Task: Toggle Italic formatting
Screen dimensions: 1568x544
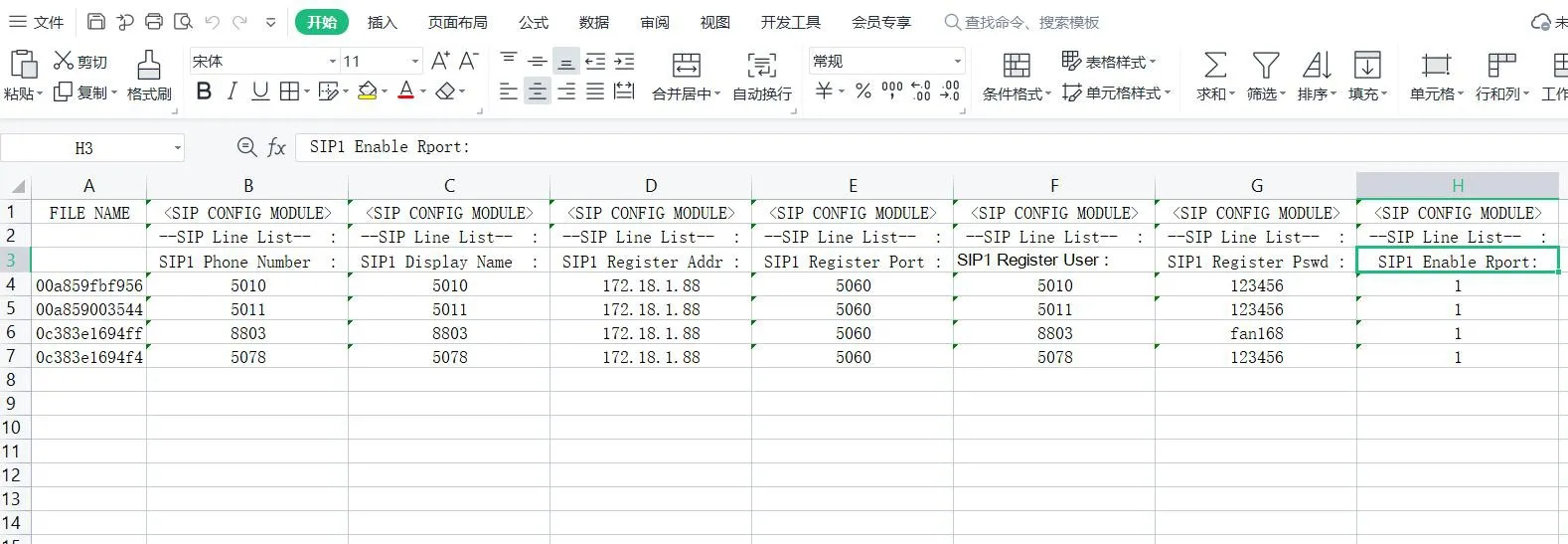Action: coord(232,91)
